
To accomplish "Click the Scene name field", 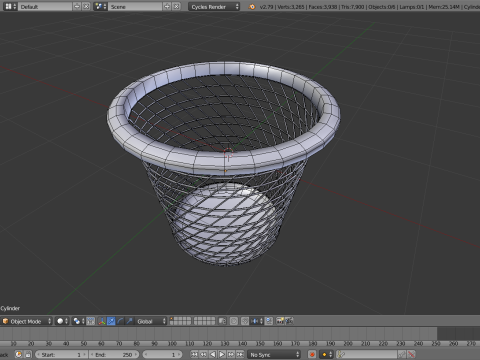I will tap(135, 6).
